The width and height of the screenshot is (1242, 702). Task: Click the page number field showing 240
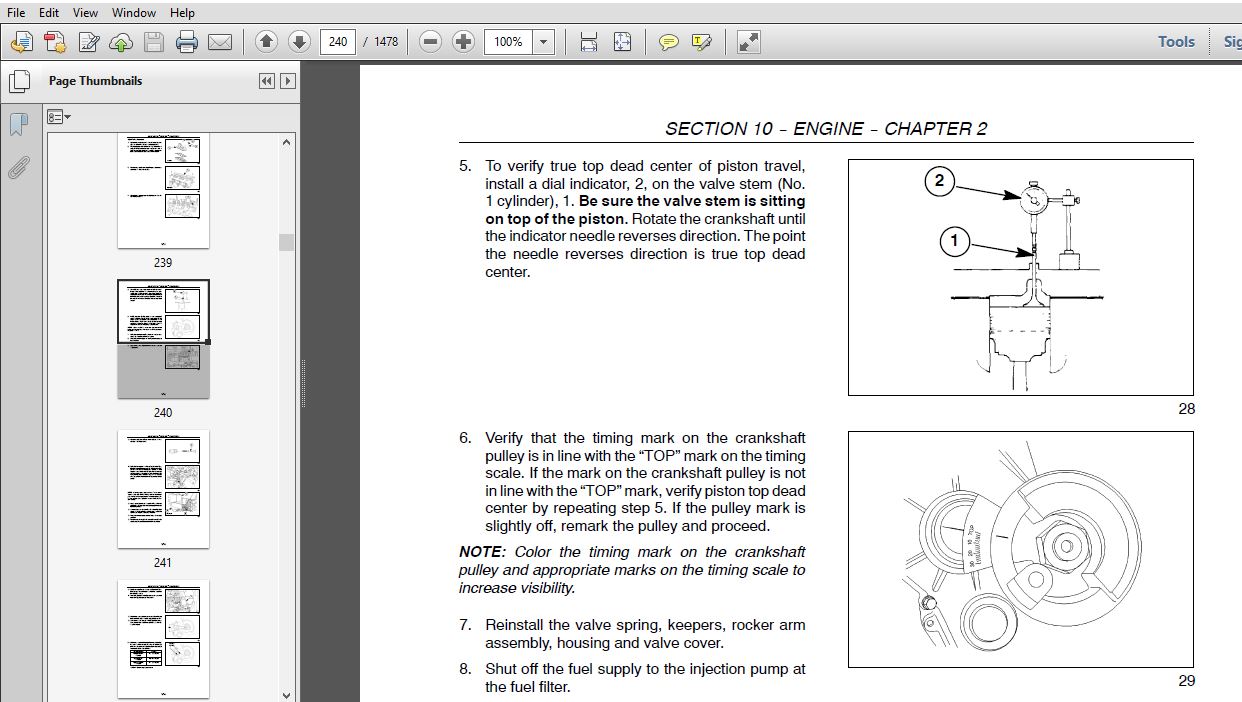click(338, 42)
